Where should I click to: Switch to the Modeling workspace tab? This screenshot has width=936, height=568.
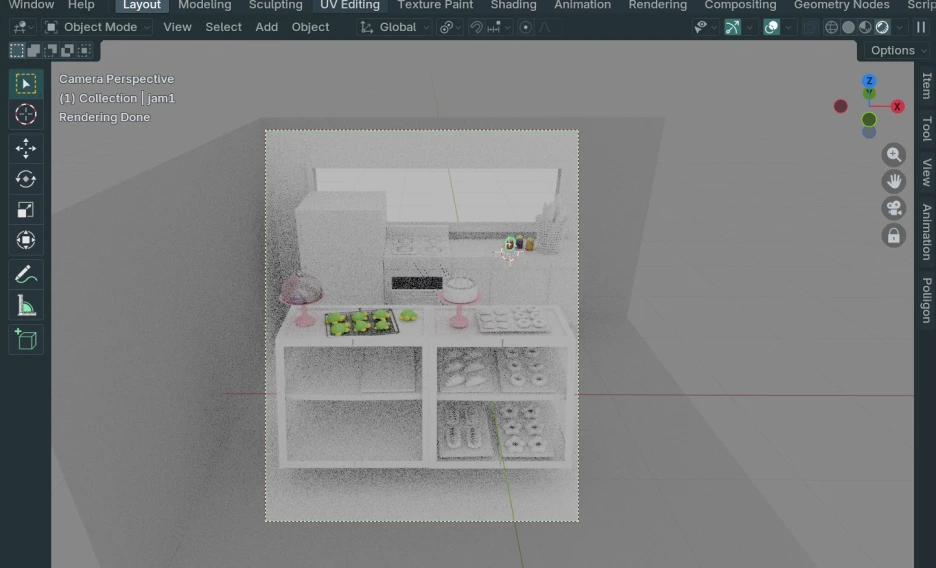tap(205, 5)
